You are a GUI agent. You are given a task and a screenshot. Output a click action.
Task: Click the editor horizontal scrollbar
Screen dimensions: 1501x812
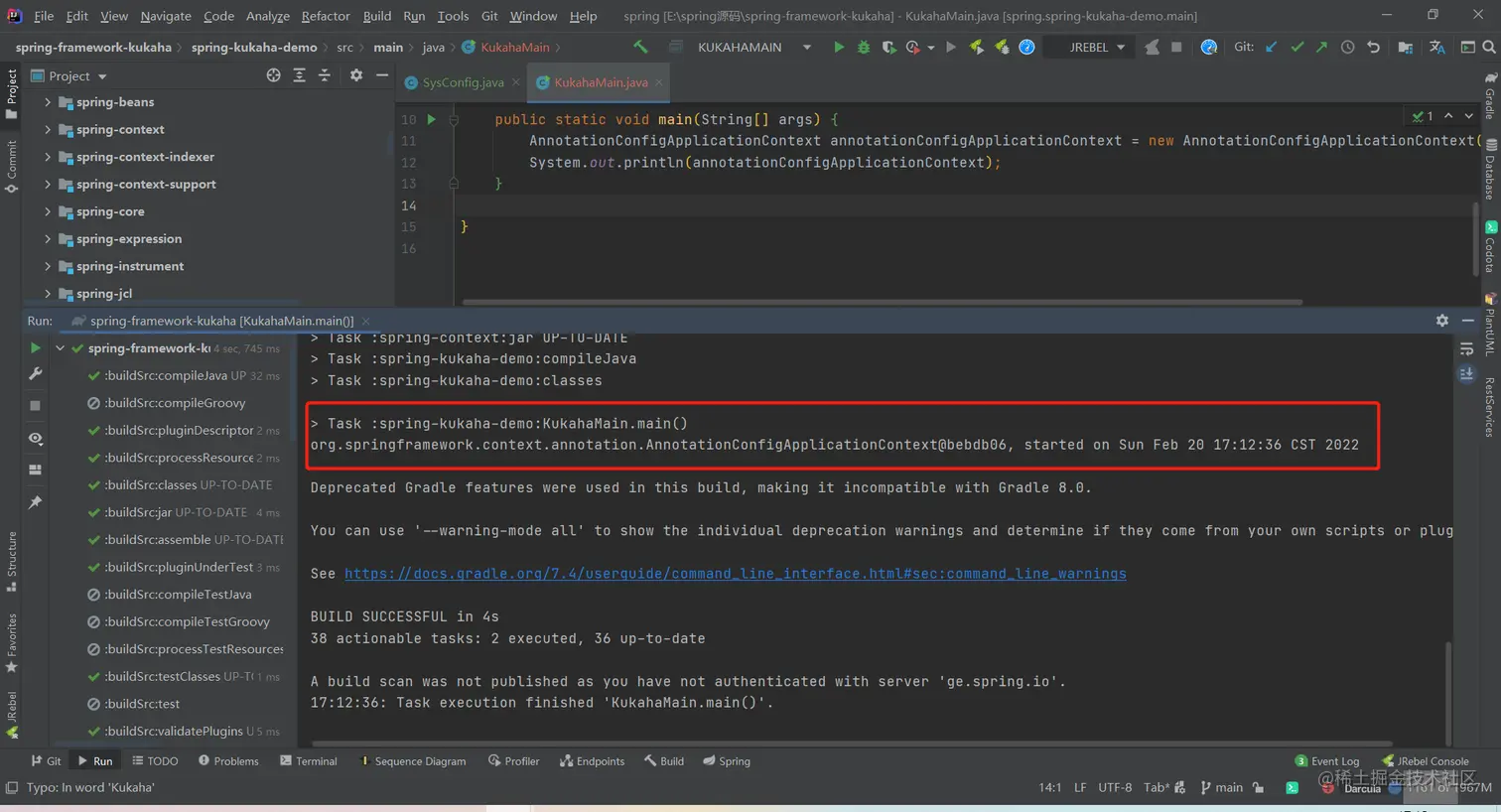click(x=882, y=302)
